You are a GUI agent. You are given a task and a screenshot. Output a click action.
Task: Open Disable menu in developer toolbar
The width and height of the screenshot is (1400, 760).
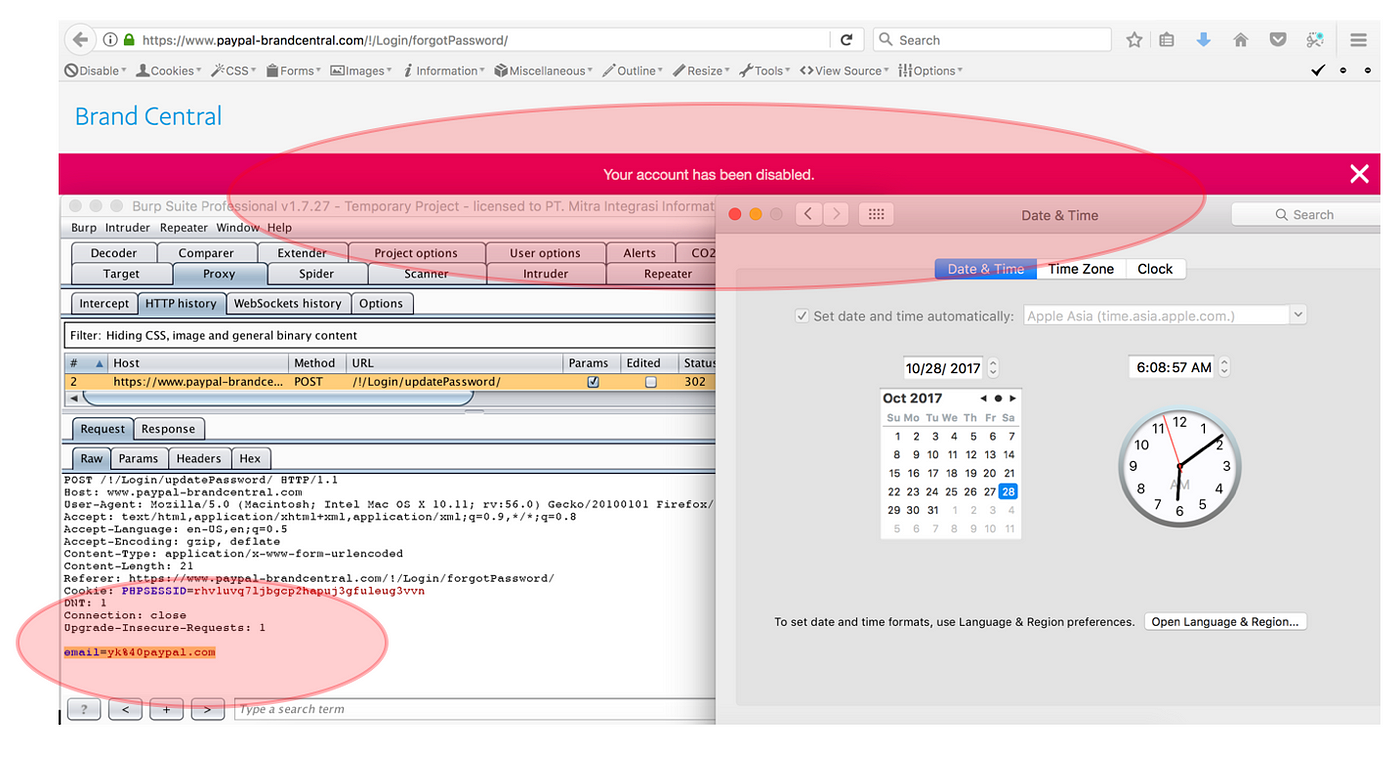(96, 71)
